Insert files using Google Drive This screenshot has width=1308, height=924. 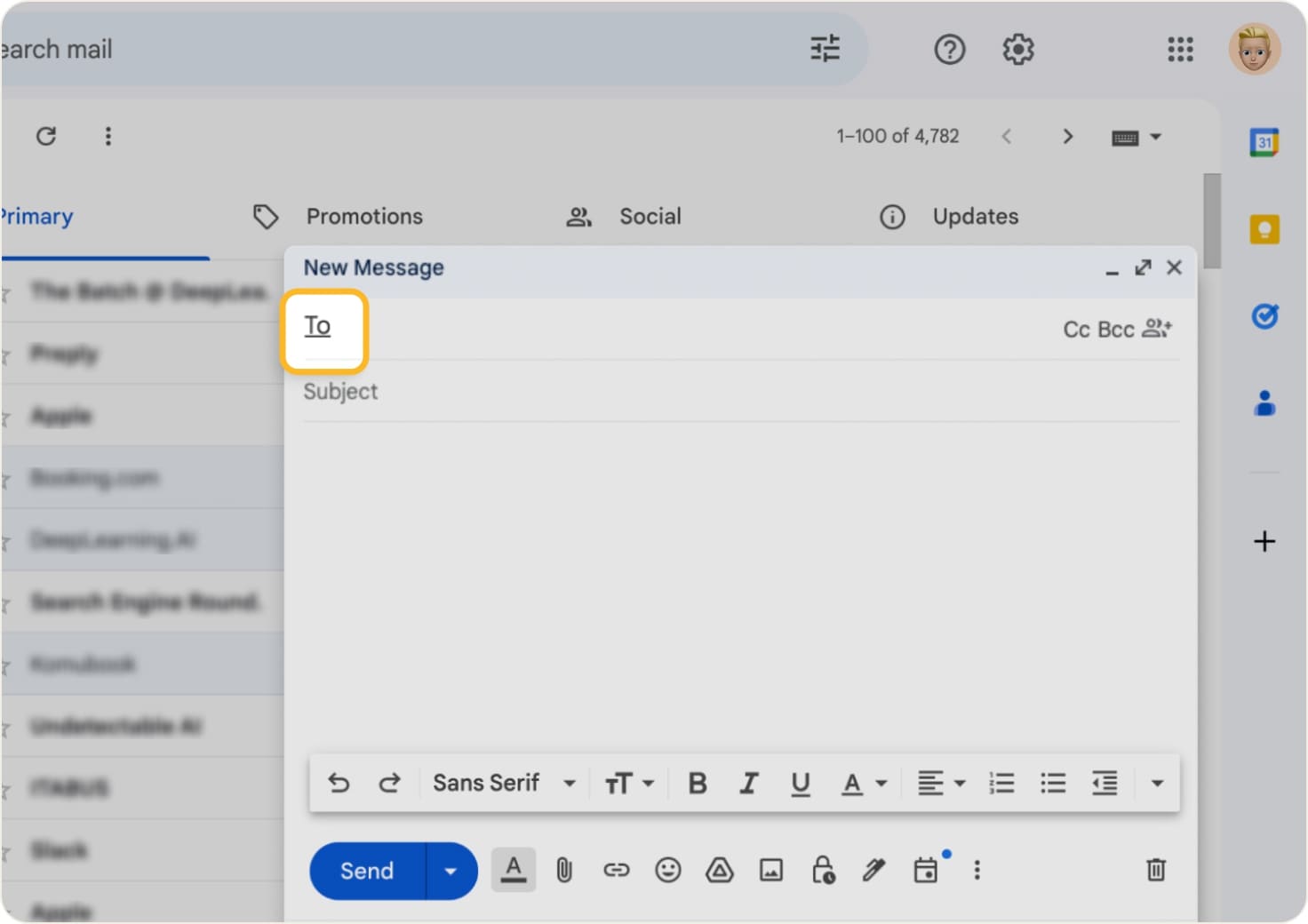[719, 871]
